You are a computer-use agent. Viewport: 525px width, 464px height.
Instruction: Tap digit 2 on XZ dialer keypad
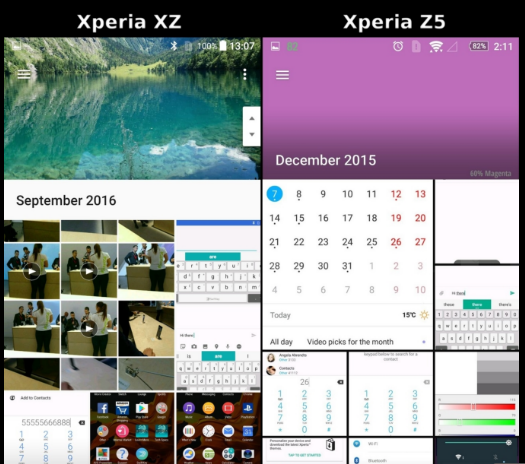coord(46,436)
